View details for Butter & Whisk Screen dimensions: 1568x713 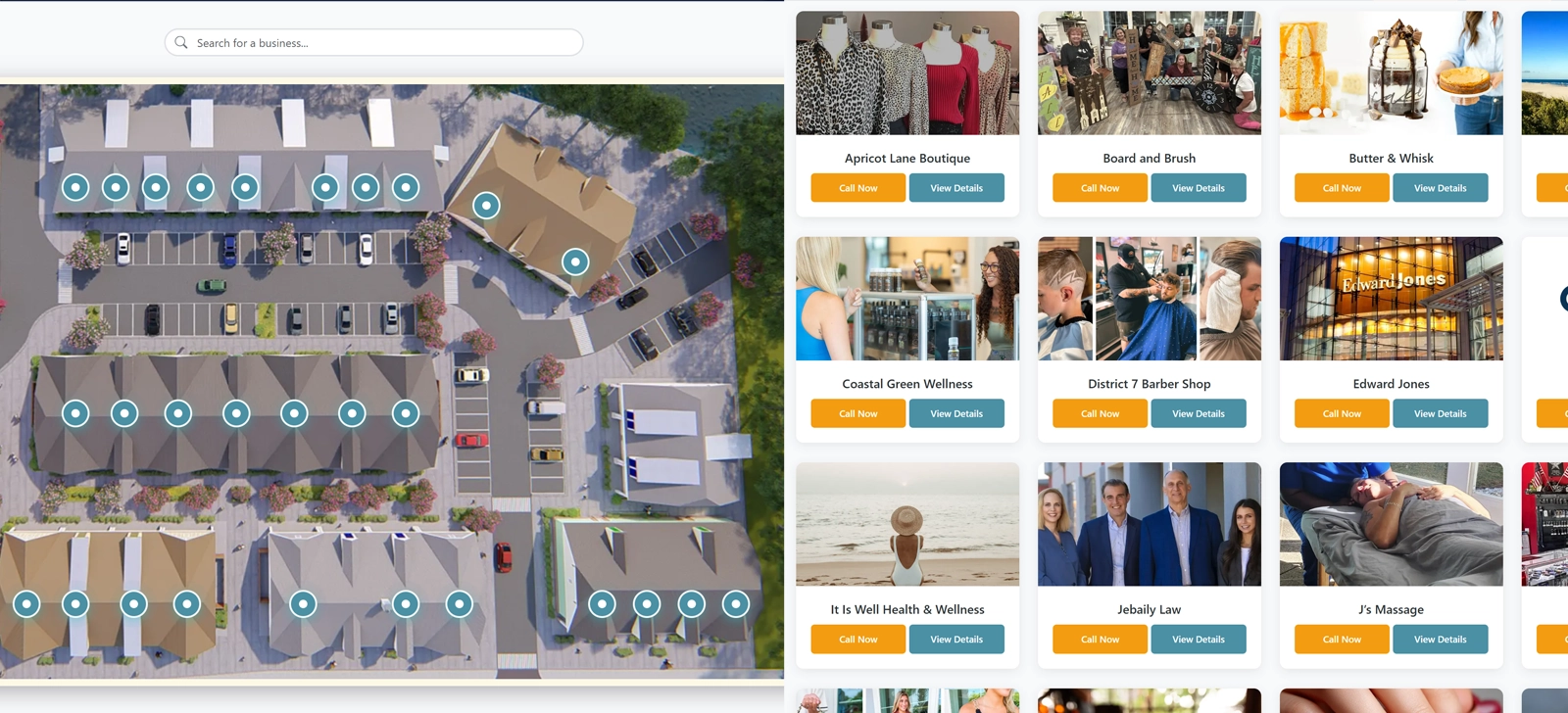[1441, 188]
